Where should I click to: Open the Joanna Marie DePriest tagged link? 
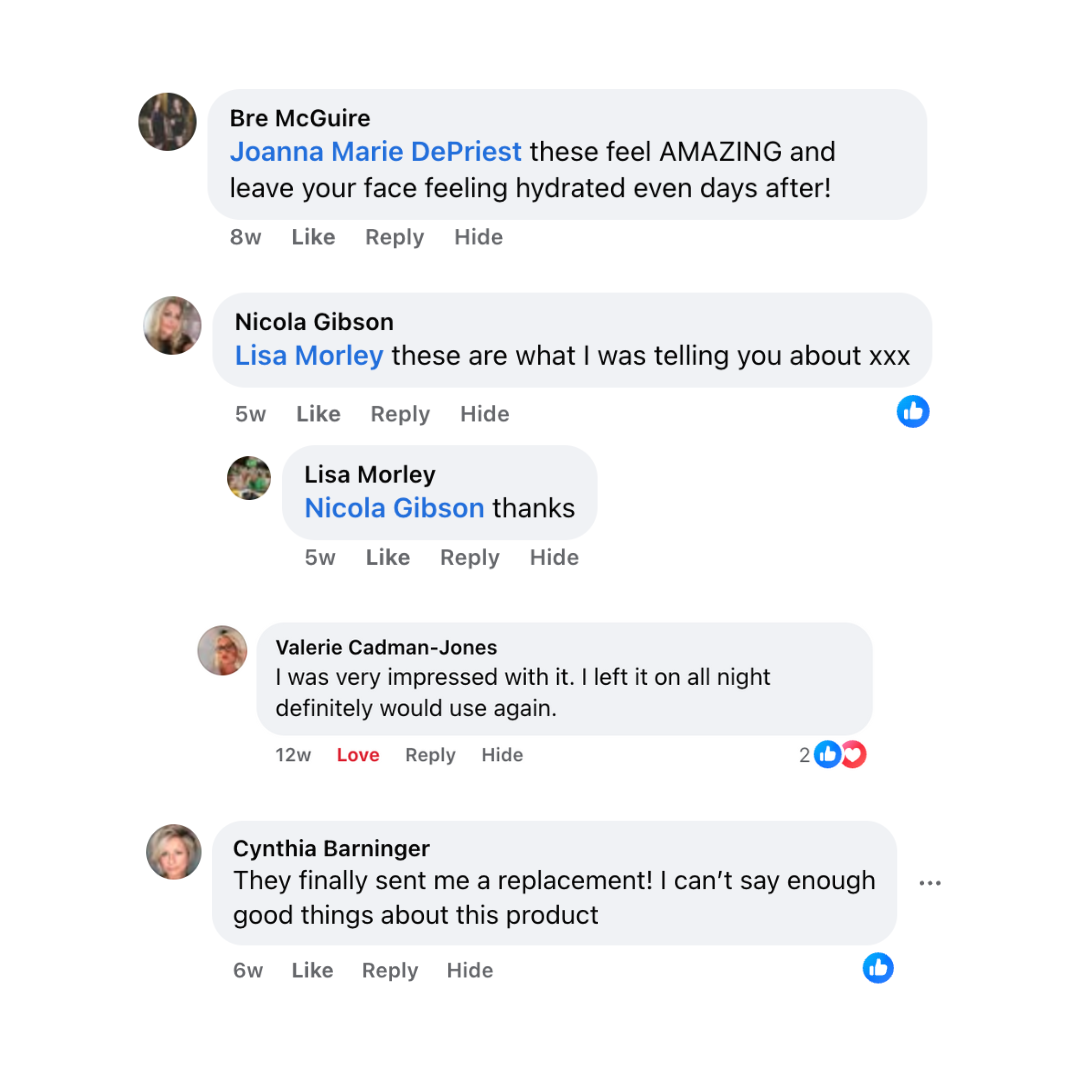tap(375, 152)
